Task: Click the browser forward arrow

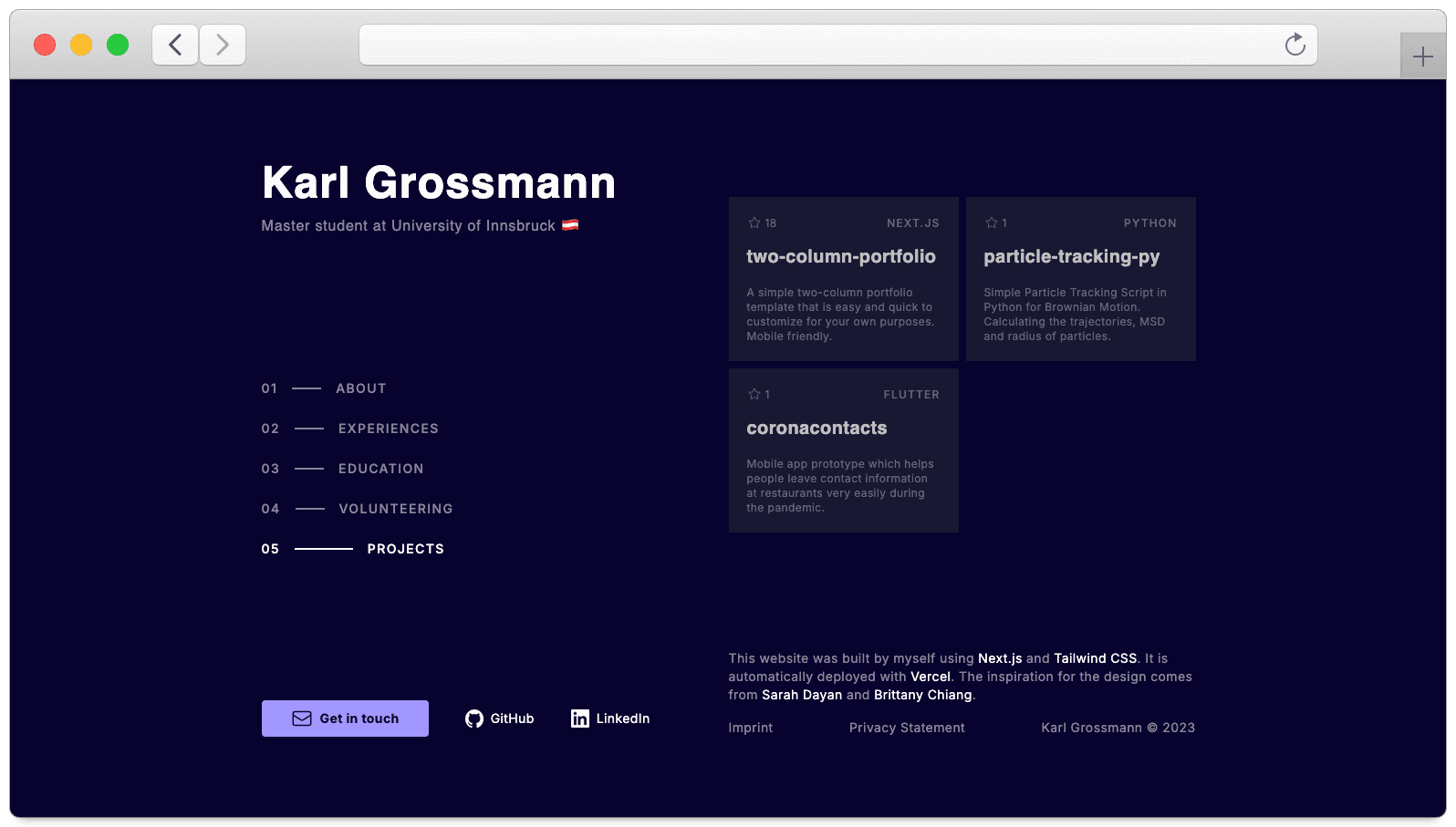Action: click(223, 45)
